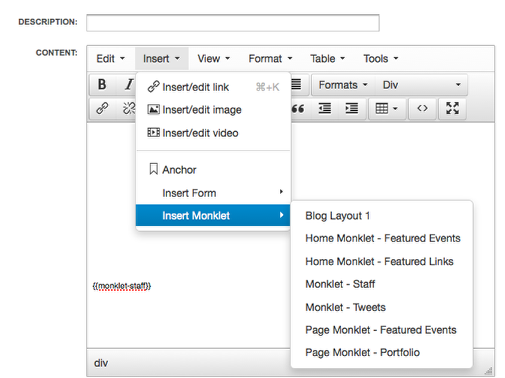
Task: Toggle bold formatting in toolbar
Action: (102, 85)
